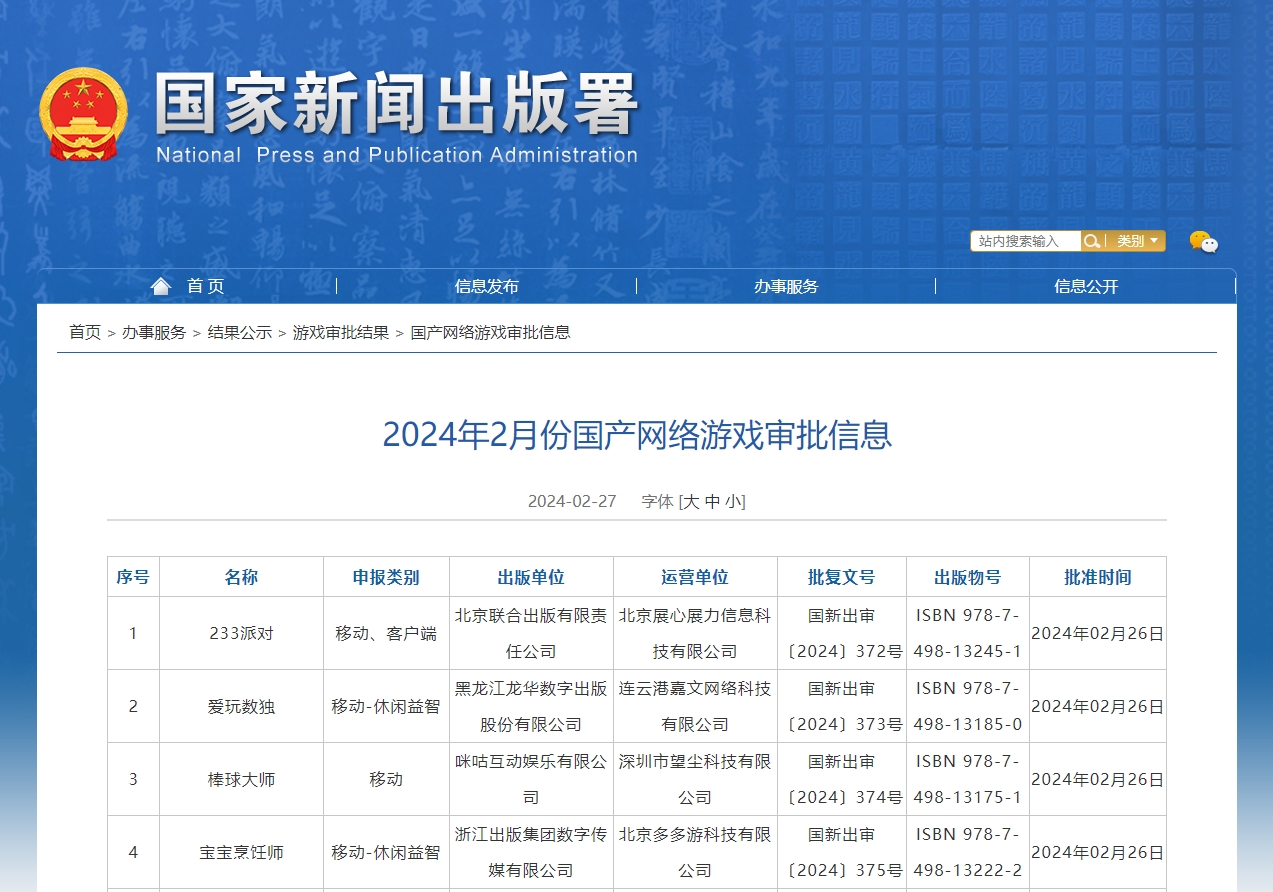Screen dimensions: 1273x892
Task: Set font size to 小
Action: coord(733,502)
